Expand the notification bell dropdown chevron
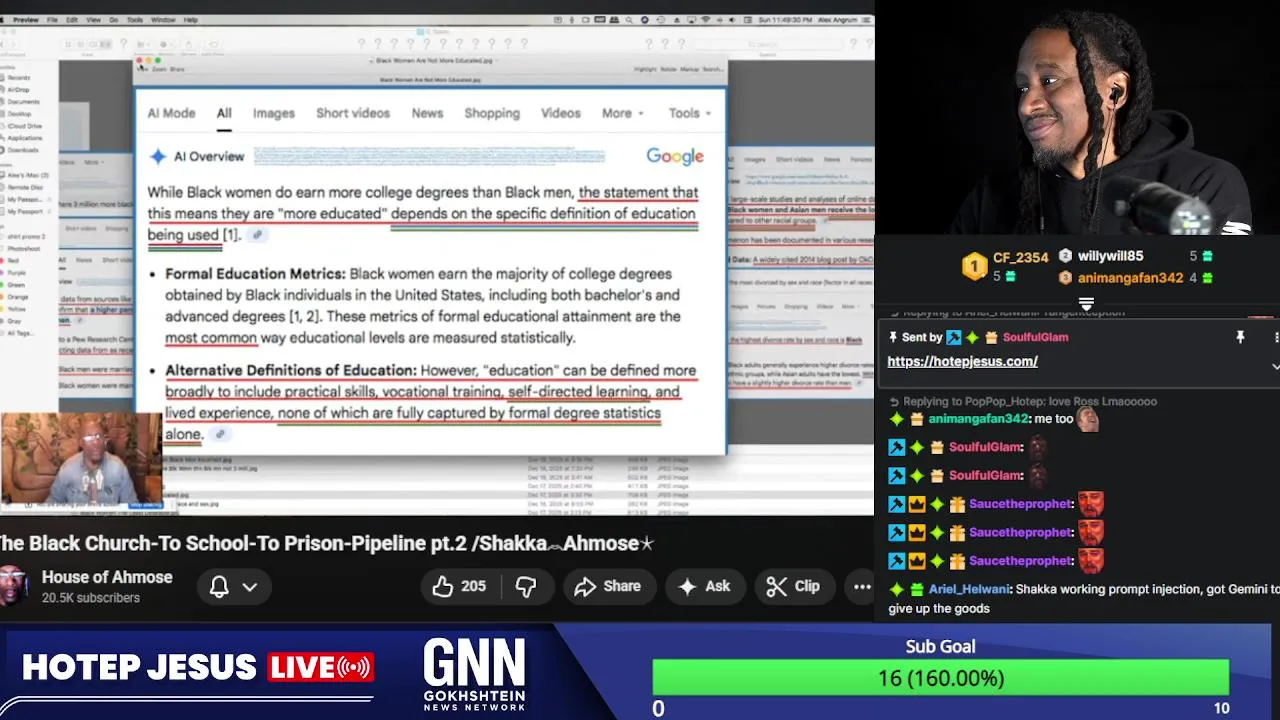 (250, 587)
